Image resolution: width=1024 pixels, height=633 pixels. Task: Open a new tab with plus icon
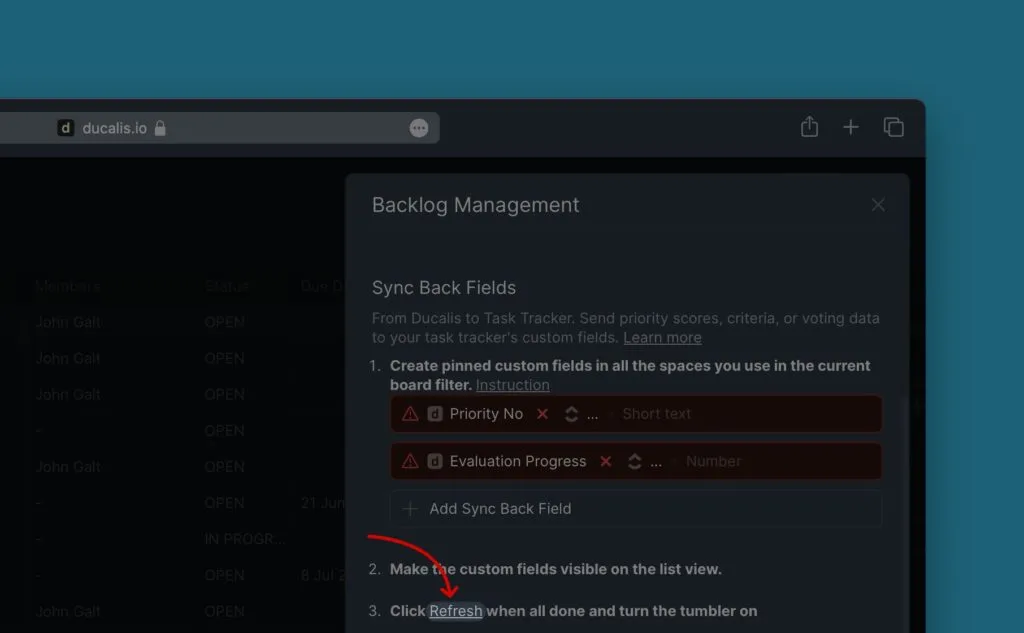point(851,127)
